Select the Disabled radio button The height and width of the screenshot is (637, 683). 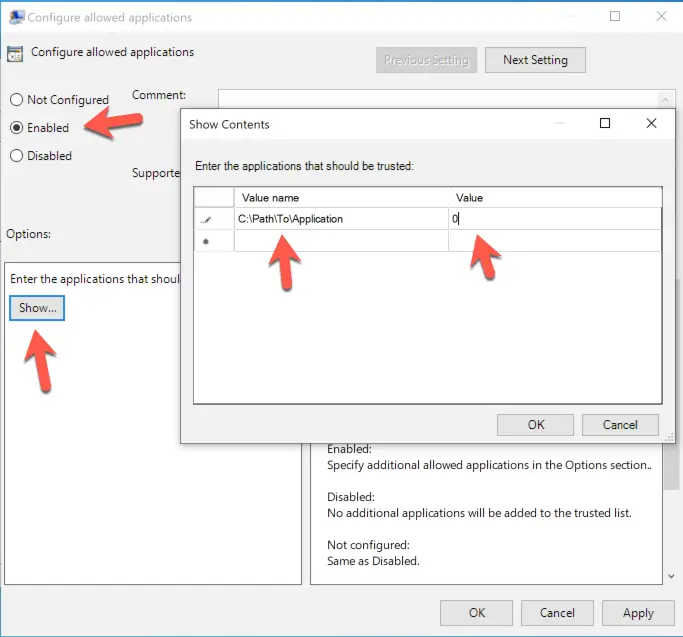click(x=16, y=156)
